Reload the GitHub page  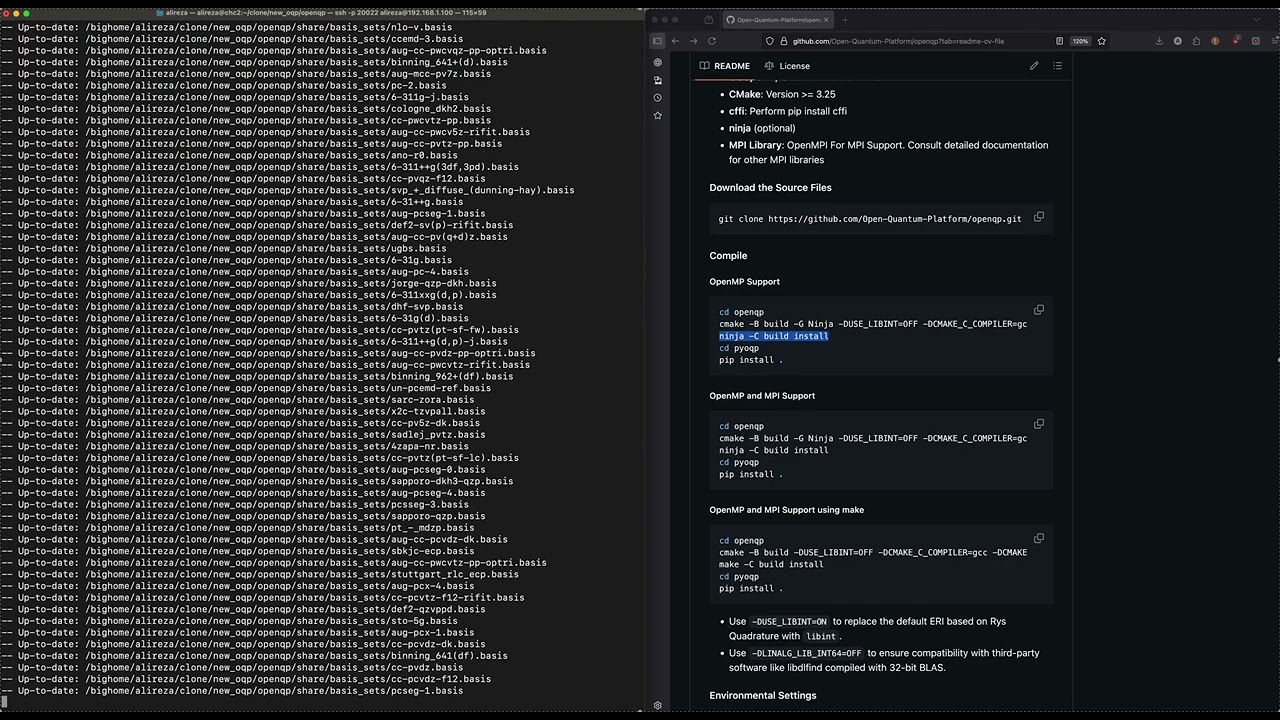712,41
